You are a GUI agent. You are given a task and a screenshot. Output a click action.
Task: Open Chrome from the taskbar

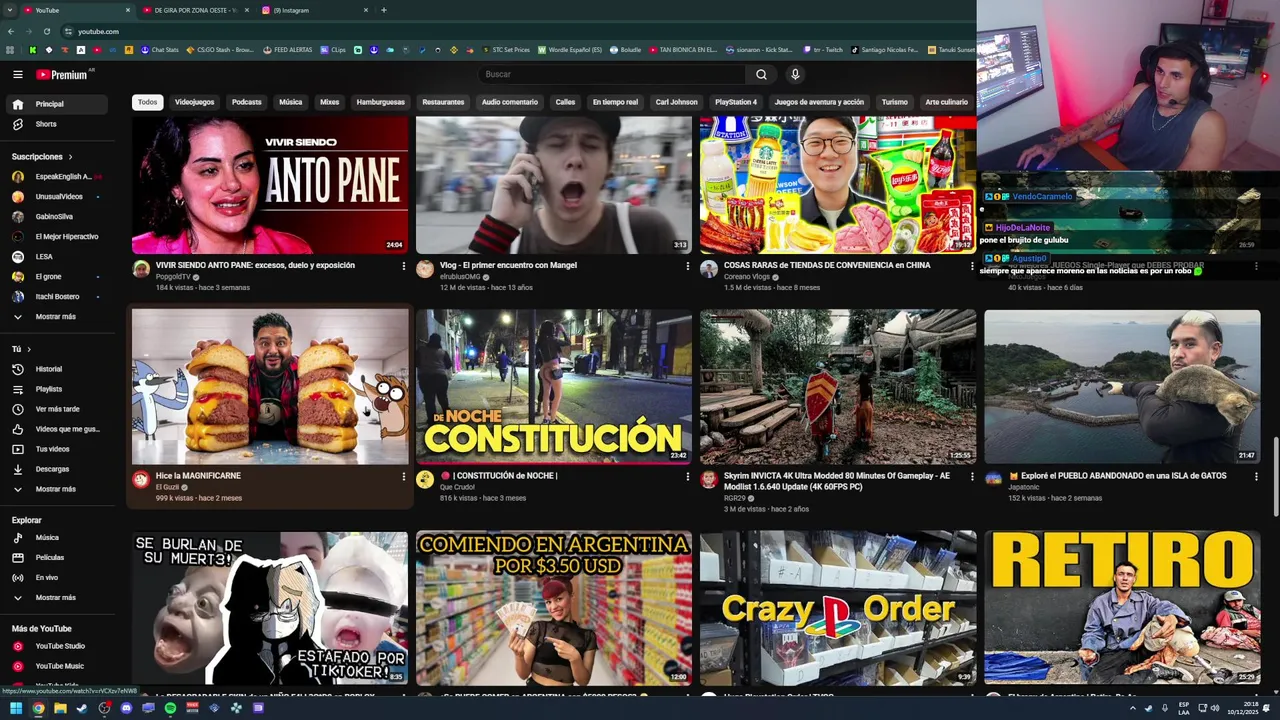[38, 708]
